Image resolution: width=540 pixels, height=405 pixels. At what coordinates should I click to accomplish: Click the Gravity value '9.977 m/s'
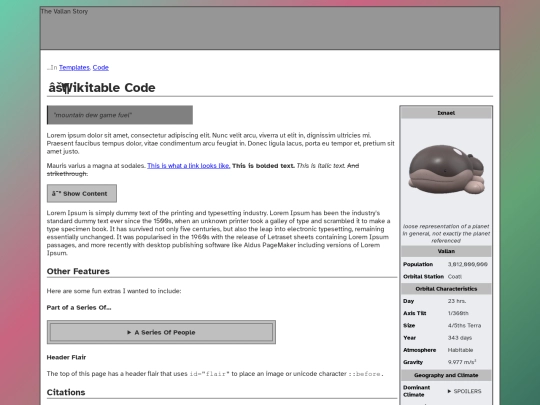[x=462, y=362]
